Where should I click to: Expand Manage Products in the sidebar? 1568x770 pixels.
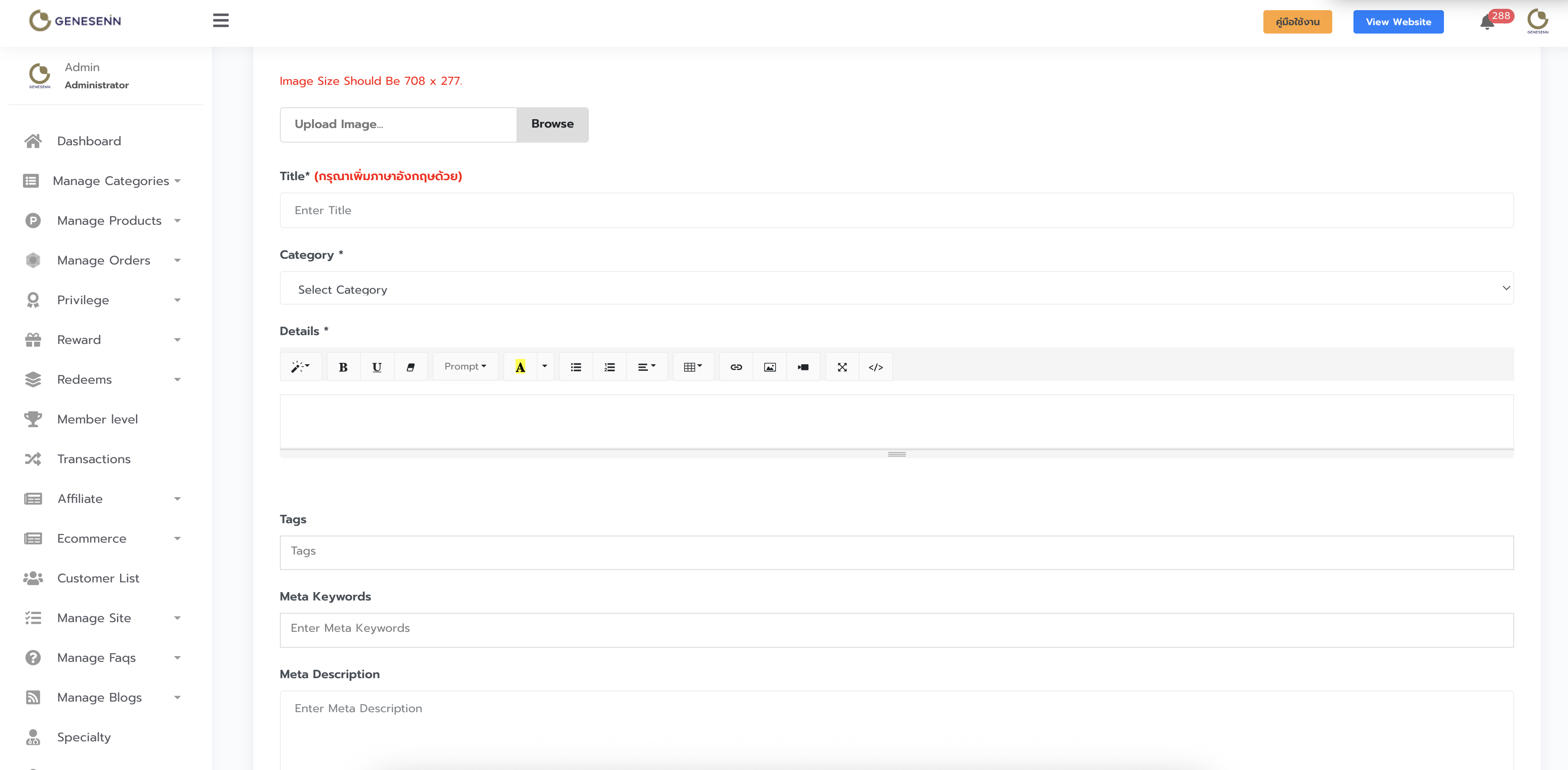tap(109, 220)
